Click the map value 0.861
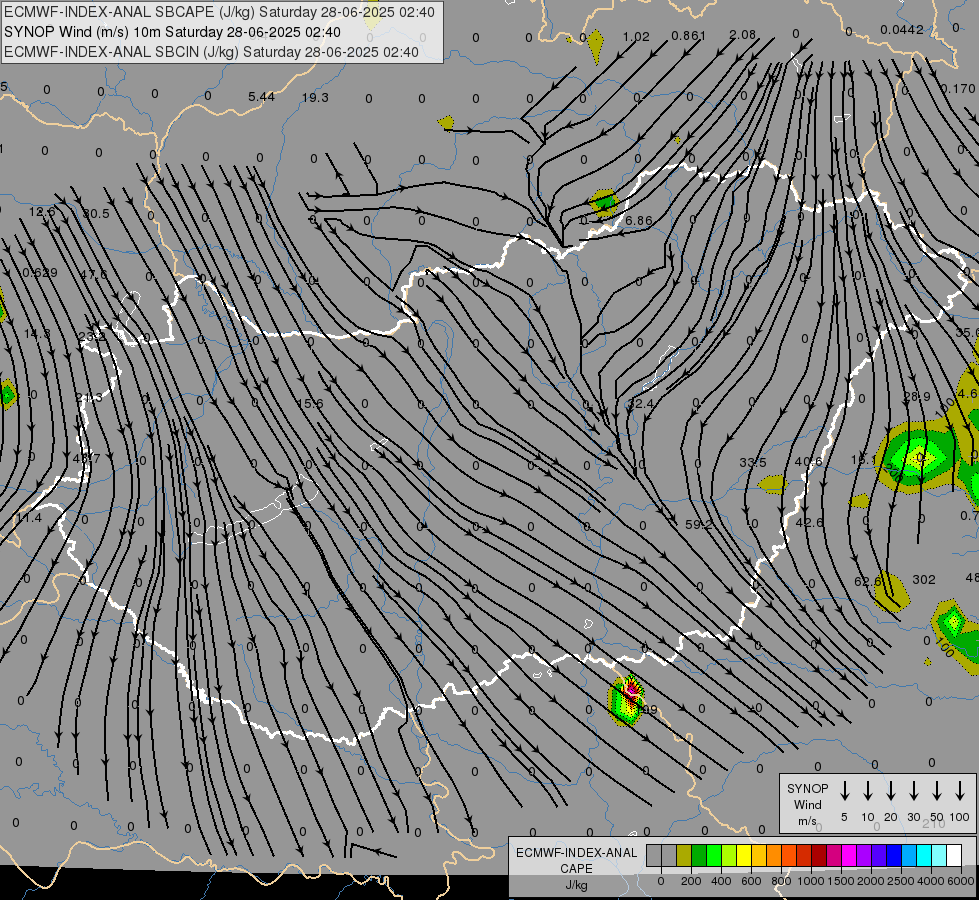 pos(688,36)
